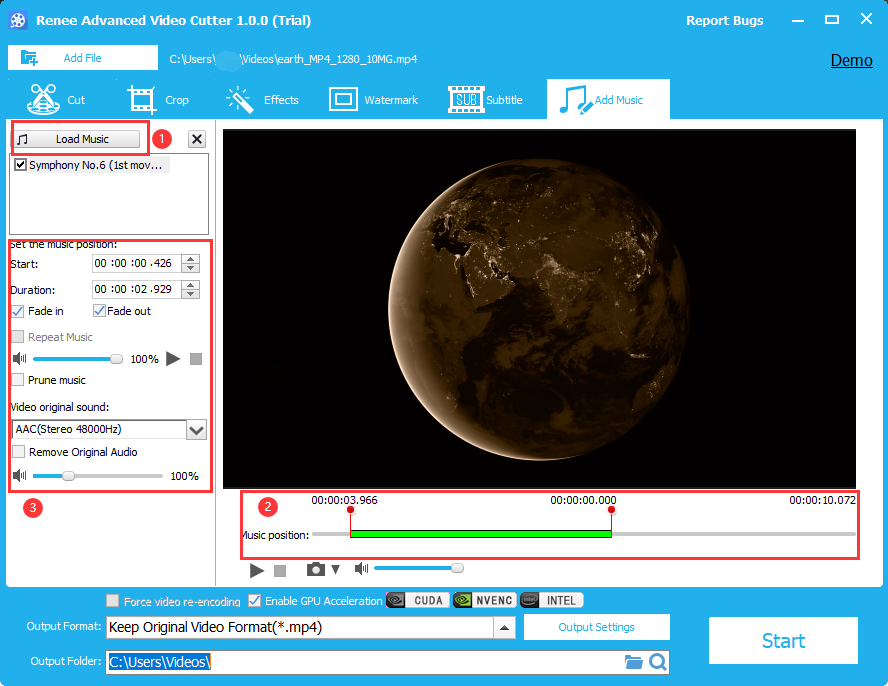The height and width of the screenshot is (686, 888).
Task: Click the camera snapshot icon under the video
Action: 316,569
